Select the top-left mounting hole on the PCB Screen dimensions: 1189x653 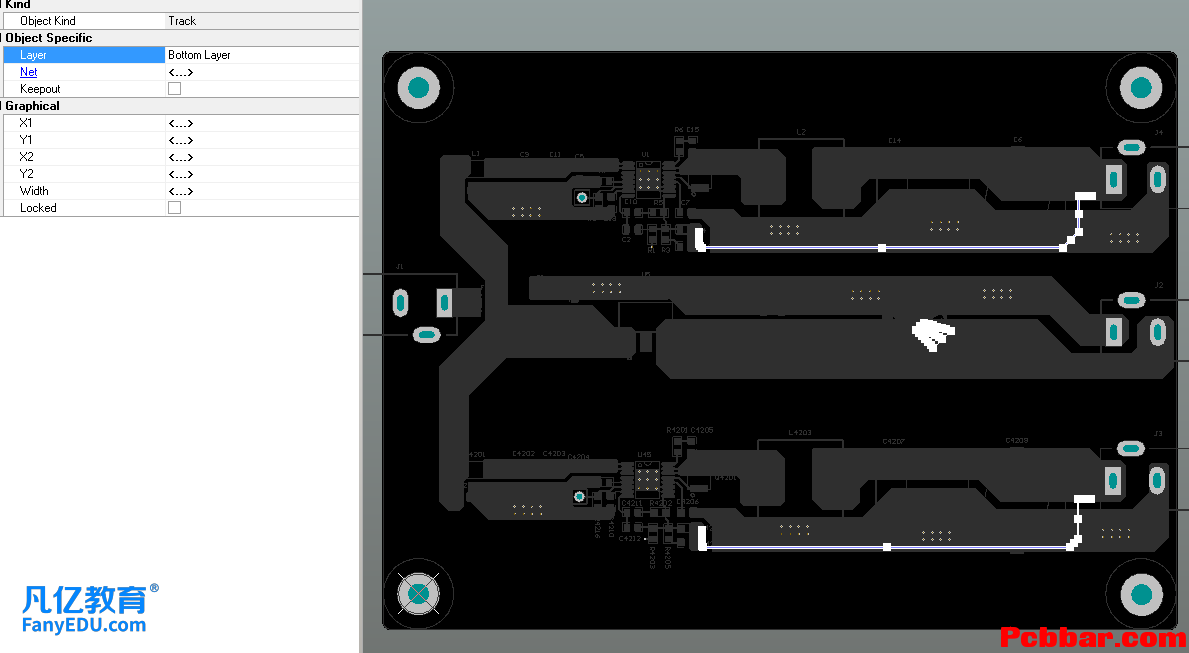click(x=419, y=88)
